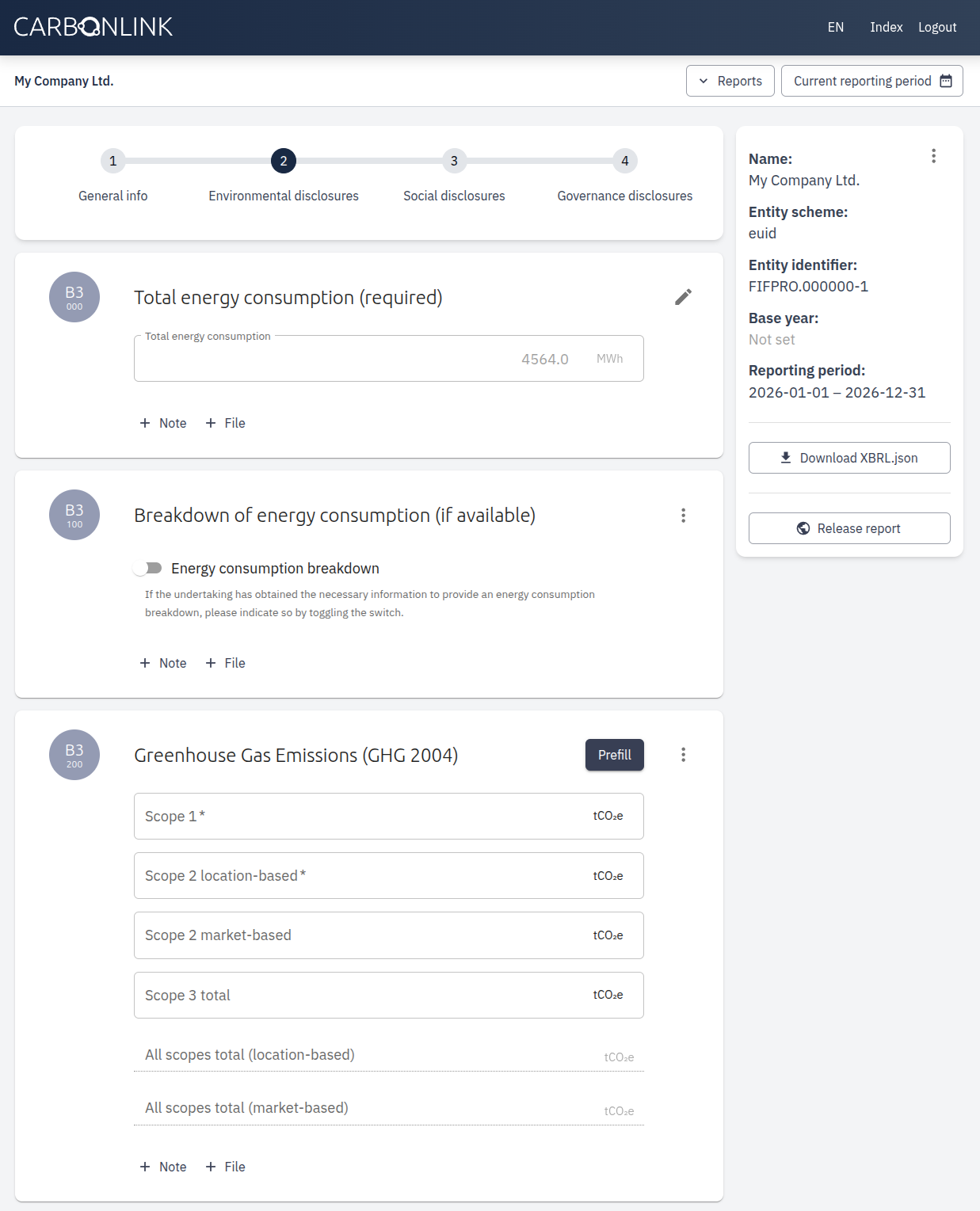980x1211 pixels.
Task: Click the B3 200 badge circle
Action: [74, 755]
